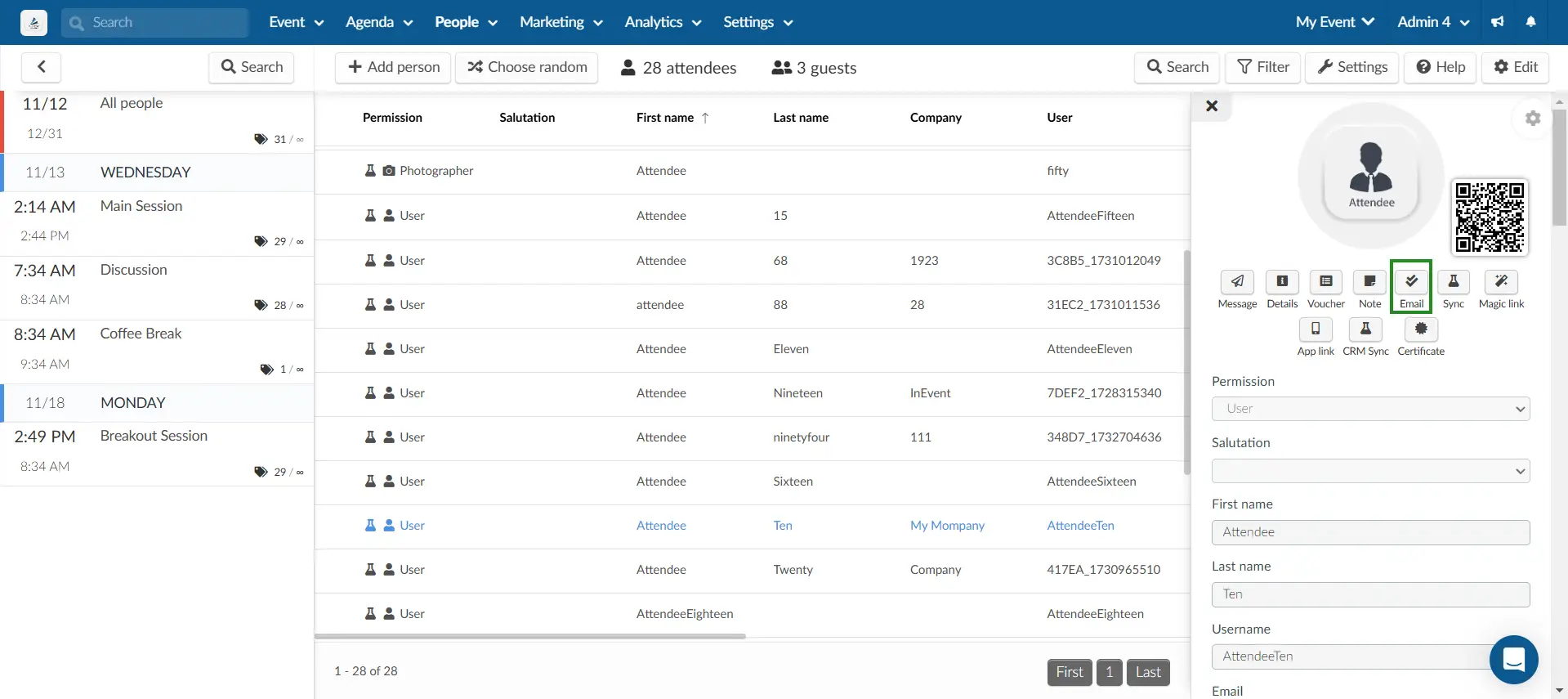Click Choose random button
The width and height of the screenshot is (1568, 699).
click(x=527, y=67)
